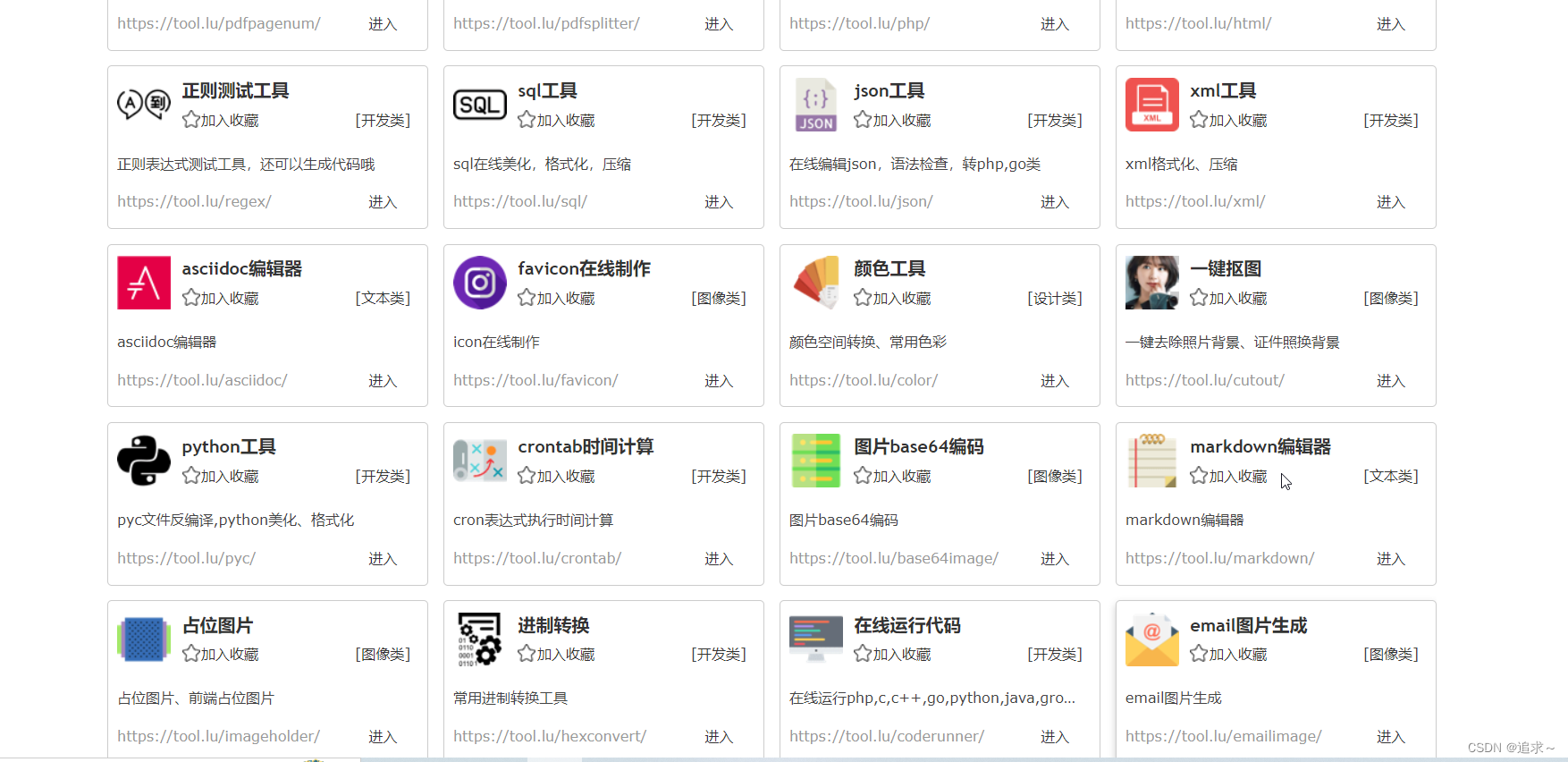1568x762 pixels.
Task: Enter the asciidoc tool via 进入
Action: tap(383, 381)
